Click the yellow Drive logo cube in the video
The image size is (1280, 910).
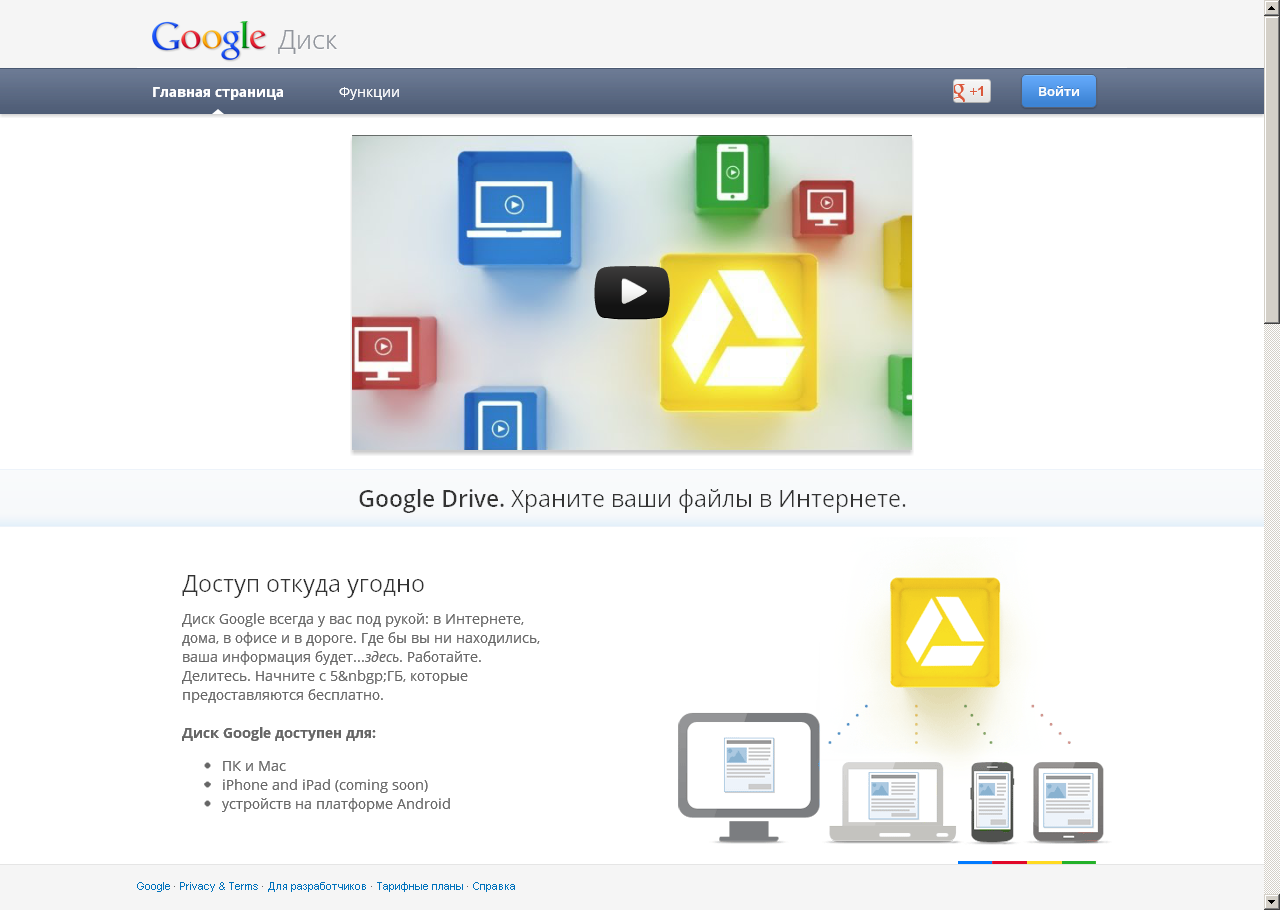[738, 332]
